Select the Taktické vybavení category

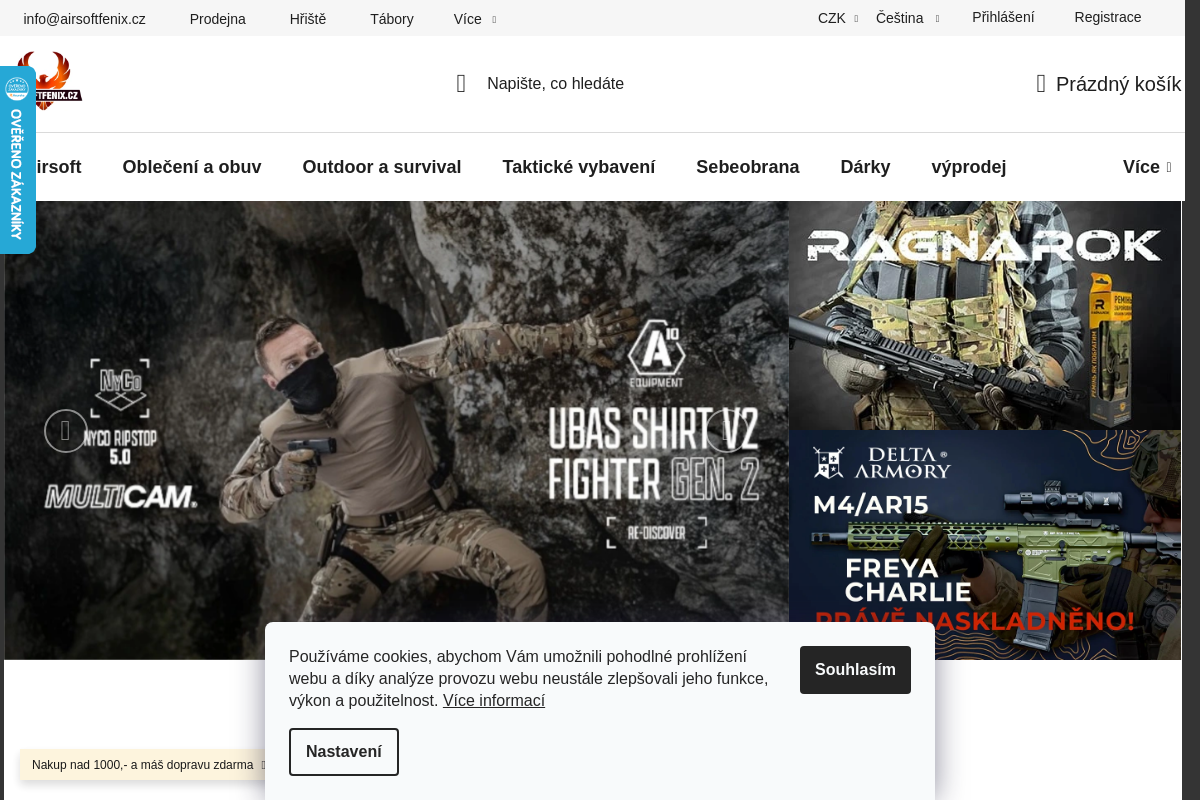coord(578,167)
